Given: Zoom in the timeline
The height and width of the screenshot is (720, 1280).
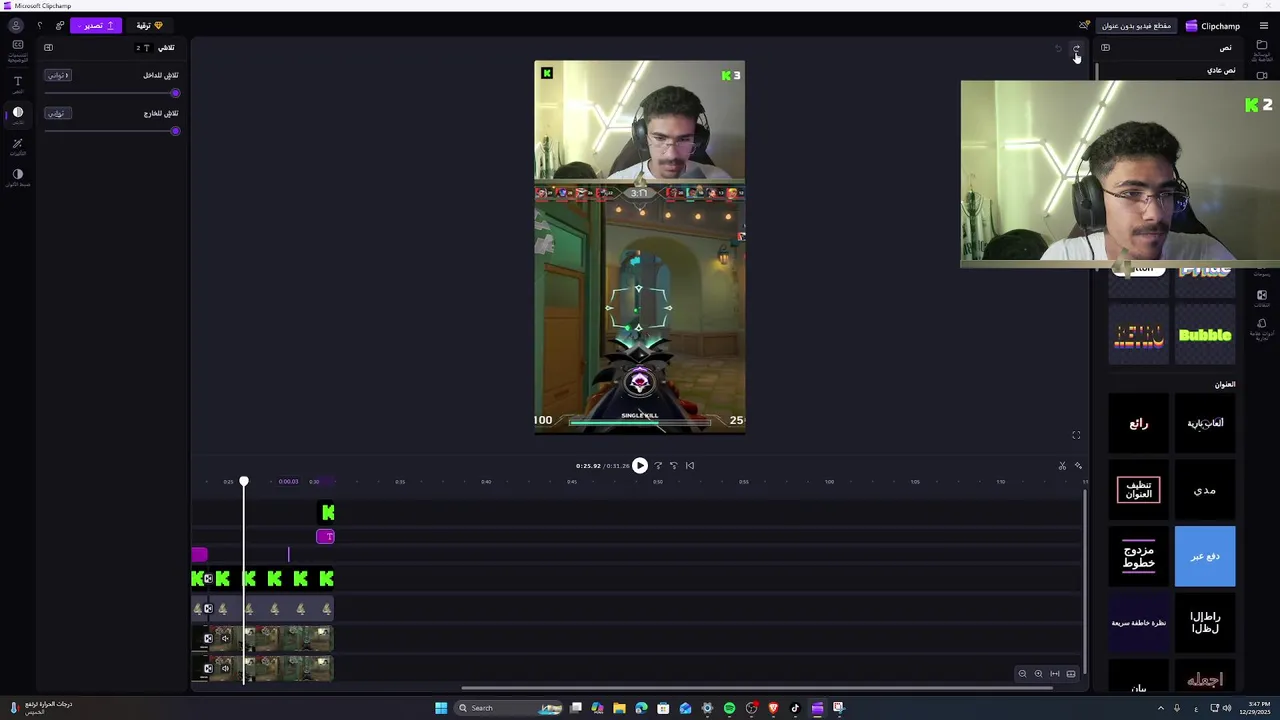Looking at the screenshot, I should (x=1038, y=674).
